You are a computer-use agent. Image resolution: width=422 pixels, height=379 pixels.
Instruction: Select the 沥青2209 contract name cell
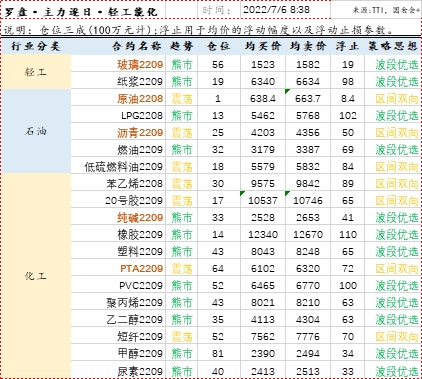click(118, 132)
